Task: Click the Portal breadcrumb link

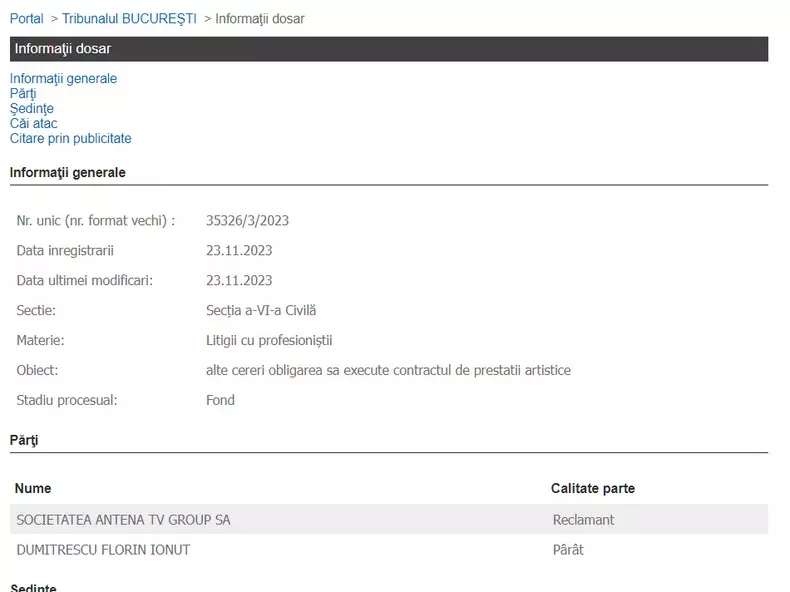Action: [27, 19]
